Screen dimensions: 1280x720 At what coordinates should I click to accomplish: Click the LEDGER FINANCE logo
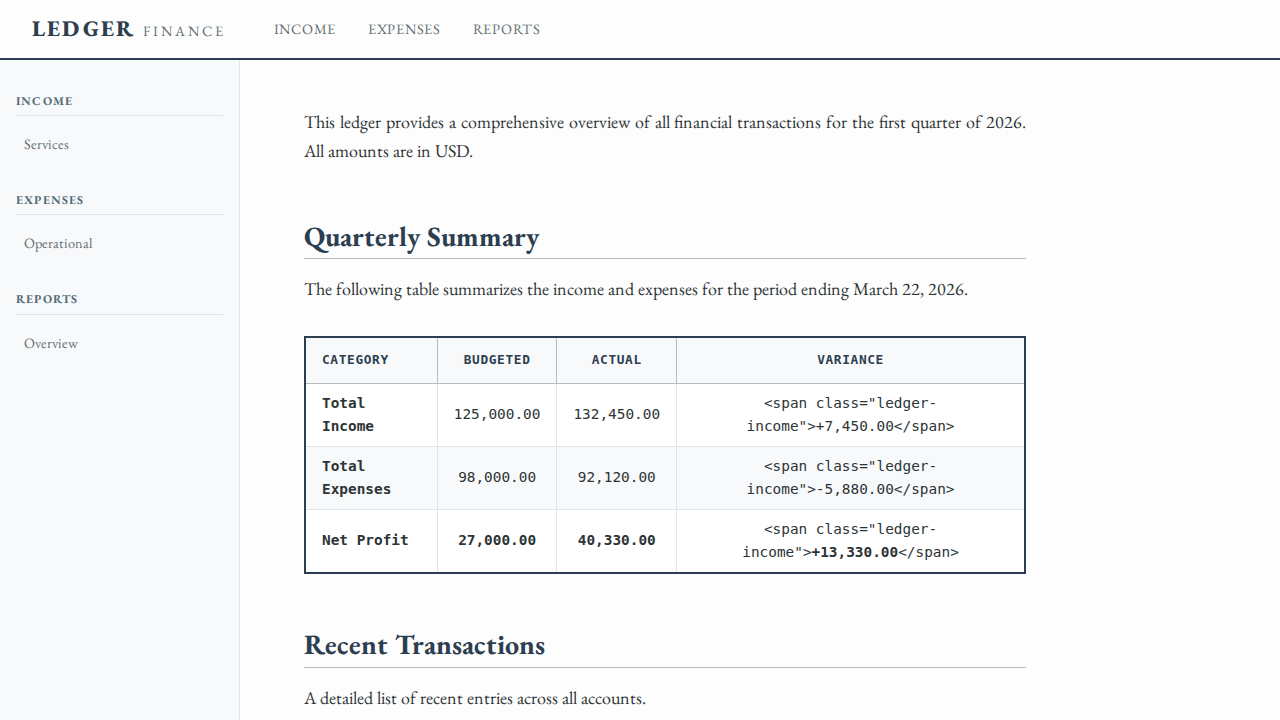pyautogui.click(x=128, y=29)
